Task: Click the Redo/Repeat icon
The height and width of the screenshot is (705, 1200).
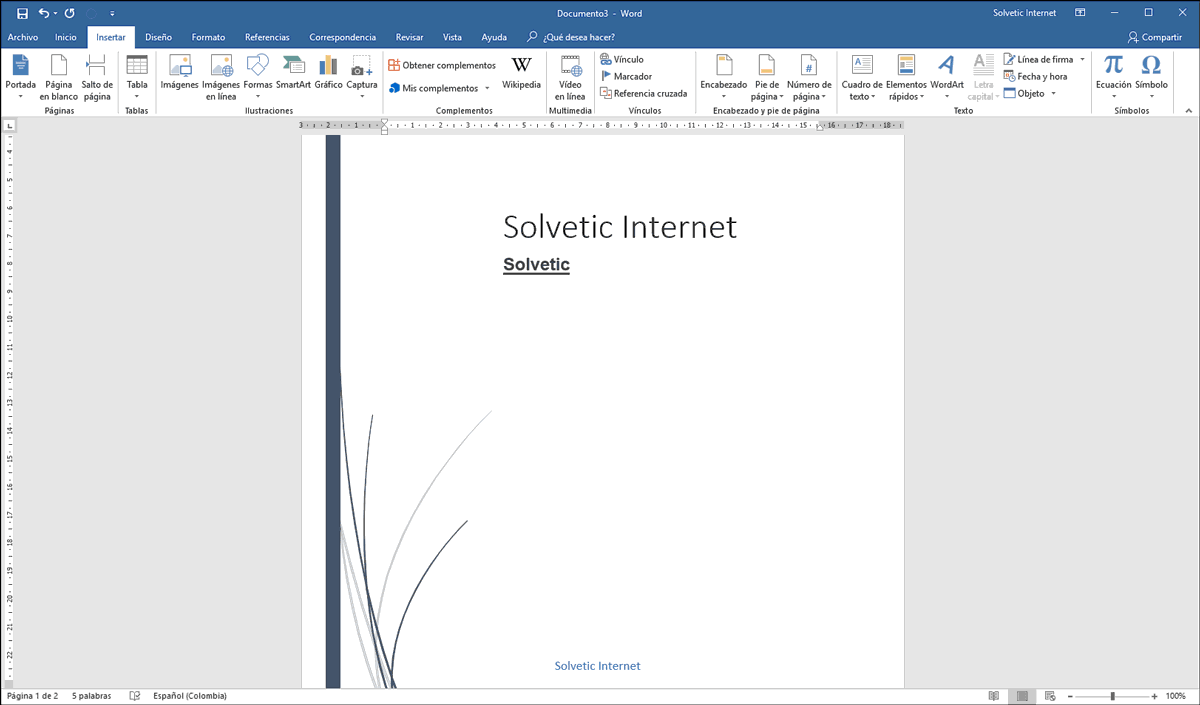Action: (70, 13)
